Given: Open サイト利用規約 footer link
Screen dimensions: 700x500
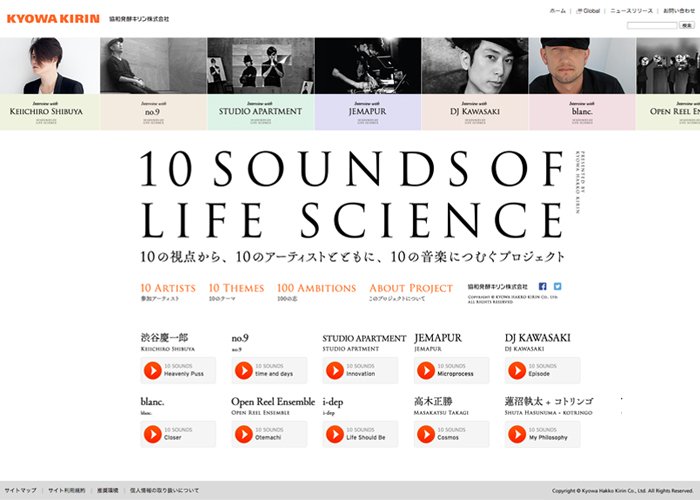Looking at the screenshot, I should 67,490.
